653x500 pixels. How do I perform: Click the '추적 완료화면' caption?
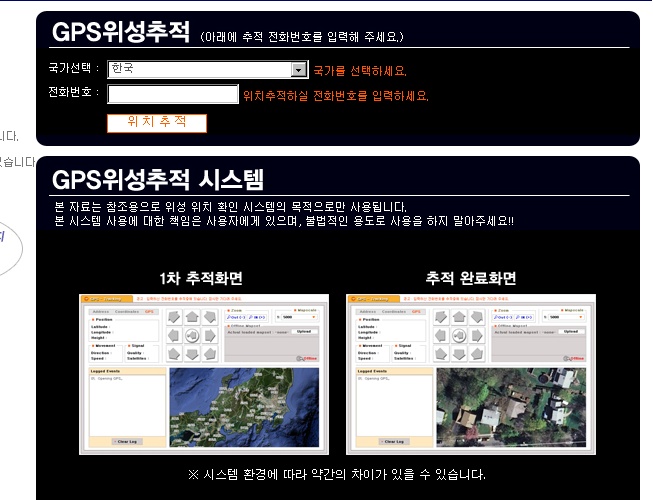[471, 278]
